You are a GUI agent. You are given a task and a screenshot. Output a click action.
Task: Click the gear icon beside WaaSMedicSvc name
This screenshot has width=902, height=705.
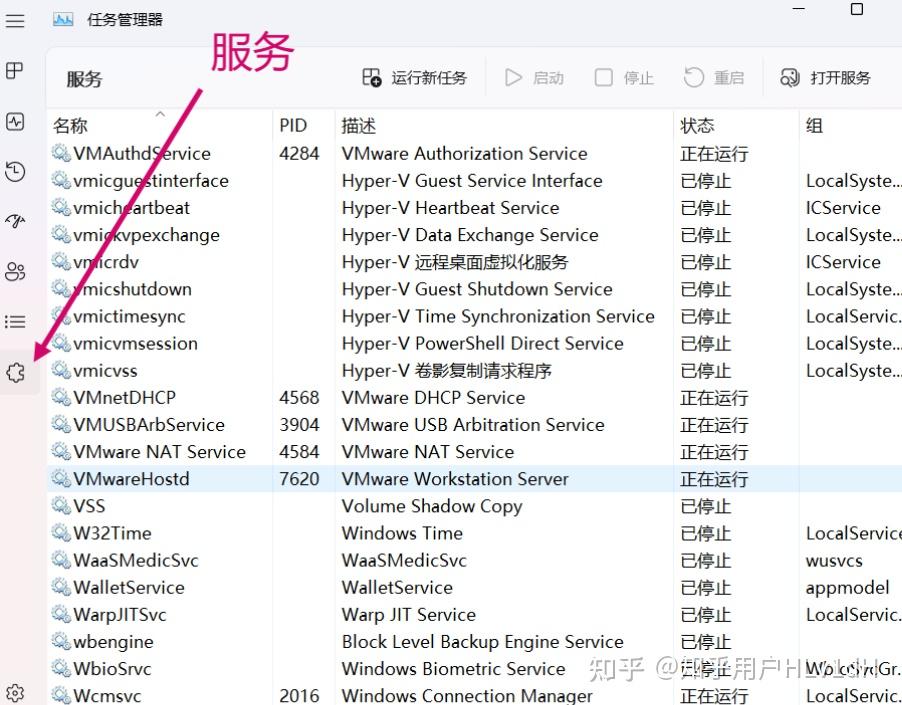(x=61, y=559)
